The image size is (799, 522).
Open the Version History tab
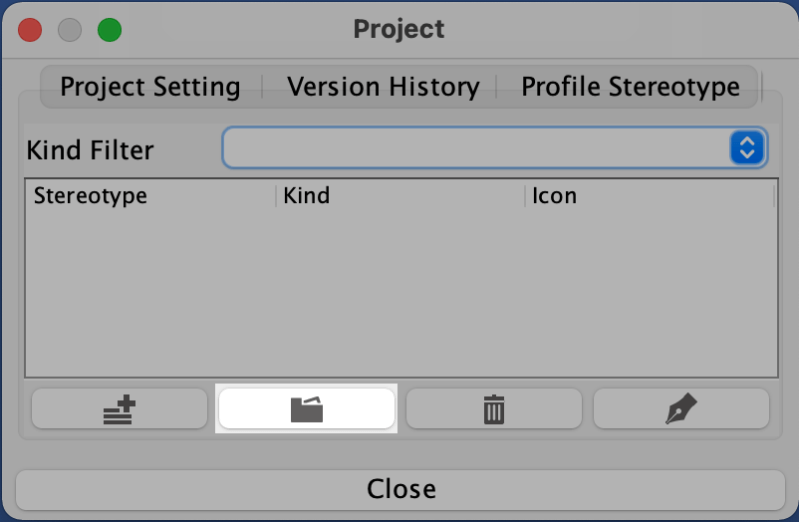383,87
